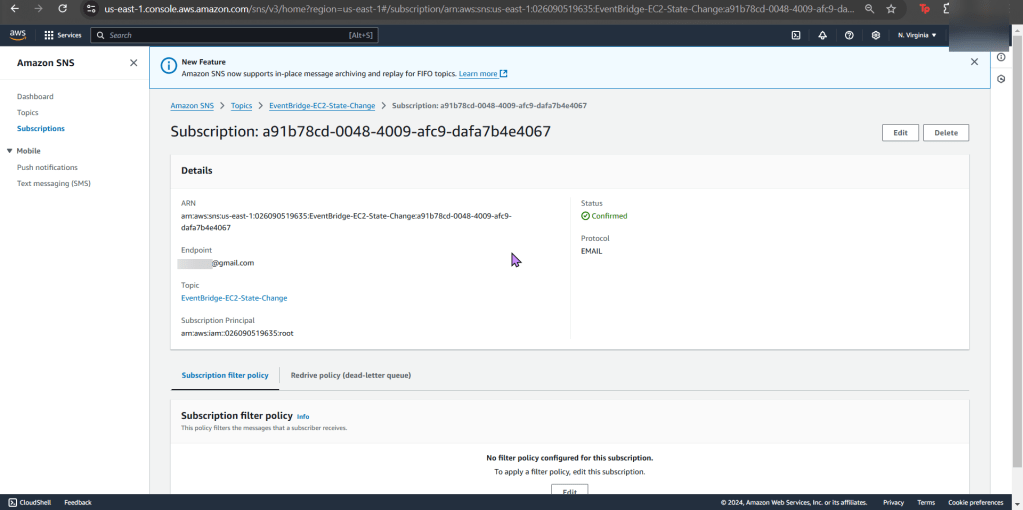Collapse the Mobile section in the sidebar
This screenshot has width=1023, height=510.
(10, 151)
